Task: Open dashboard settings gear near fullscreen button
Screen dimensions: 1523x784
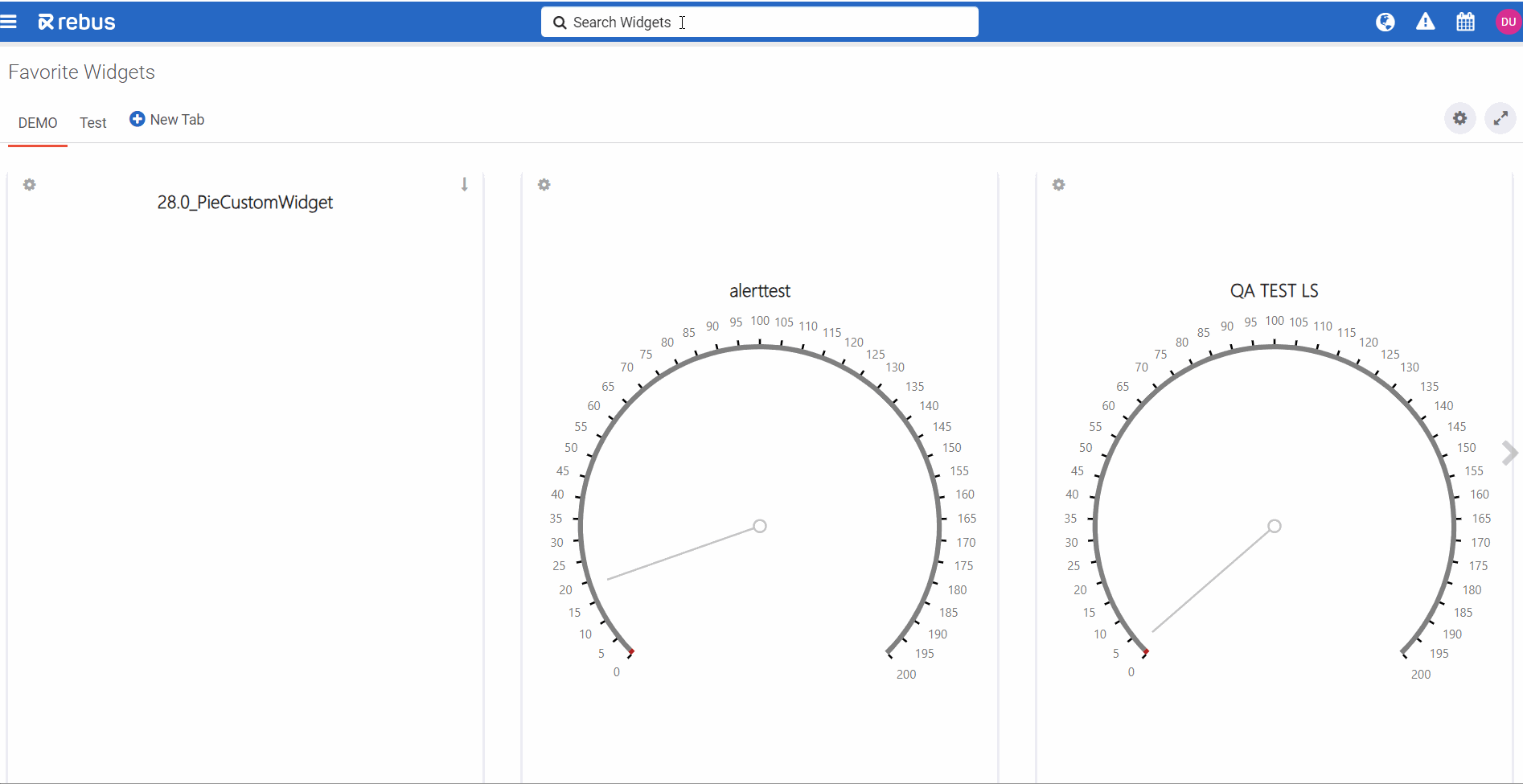Action: 1459,119
